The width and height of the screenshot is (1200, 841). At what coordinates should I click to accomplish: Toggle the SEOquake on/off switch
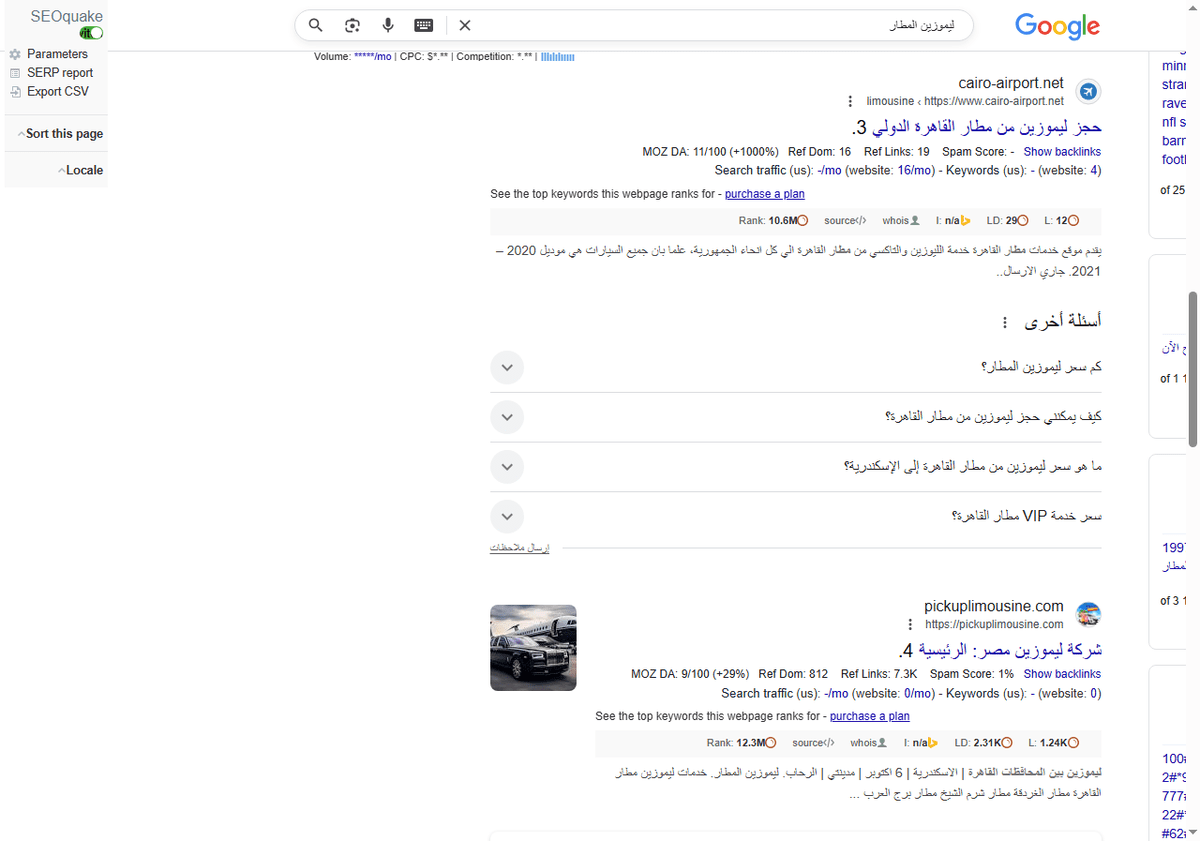coord(91,32)
